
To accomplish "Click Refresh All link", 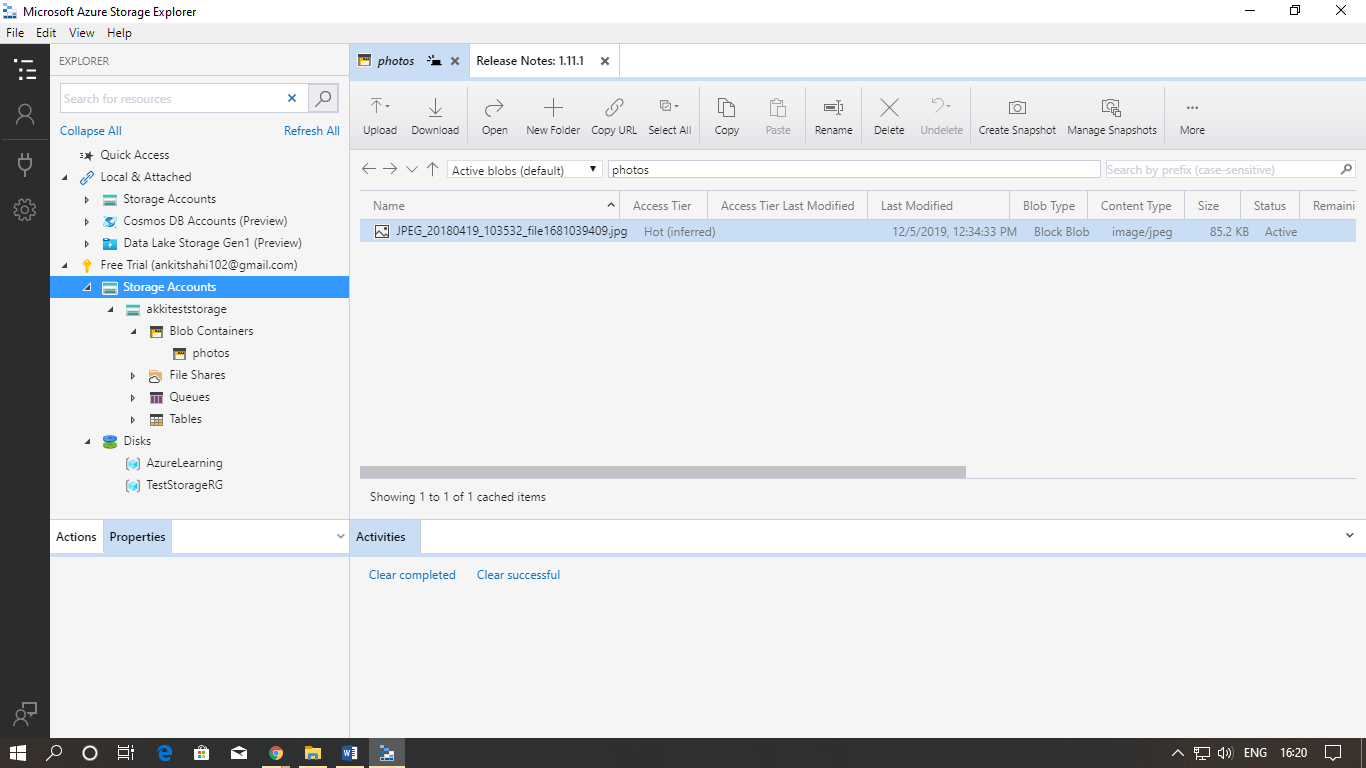I will (312, 131).
